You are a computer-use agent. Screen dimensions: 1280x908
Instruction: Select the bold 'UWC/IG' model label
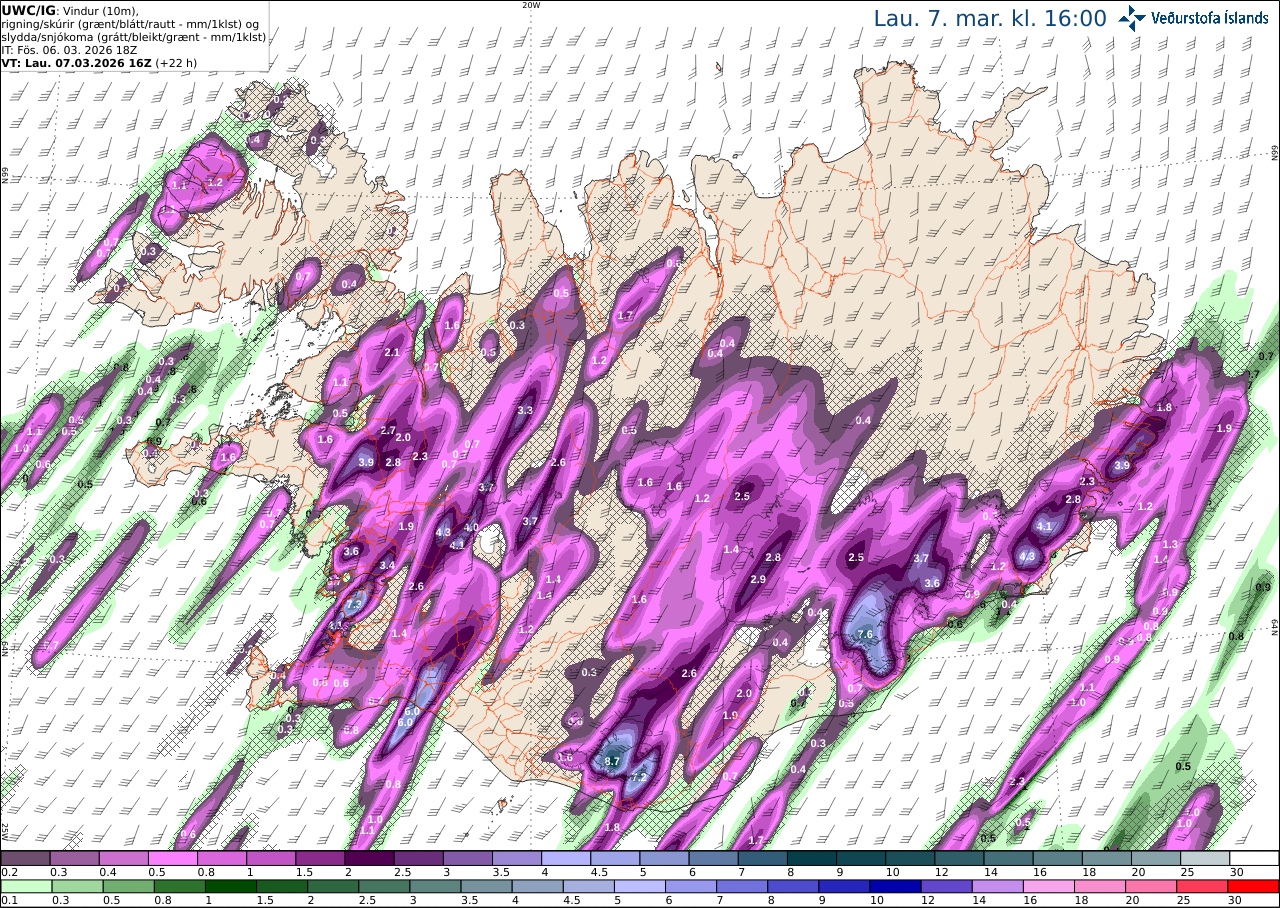(x=30, y=11)
